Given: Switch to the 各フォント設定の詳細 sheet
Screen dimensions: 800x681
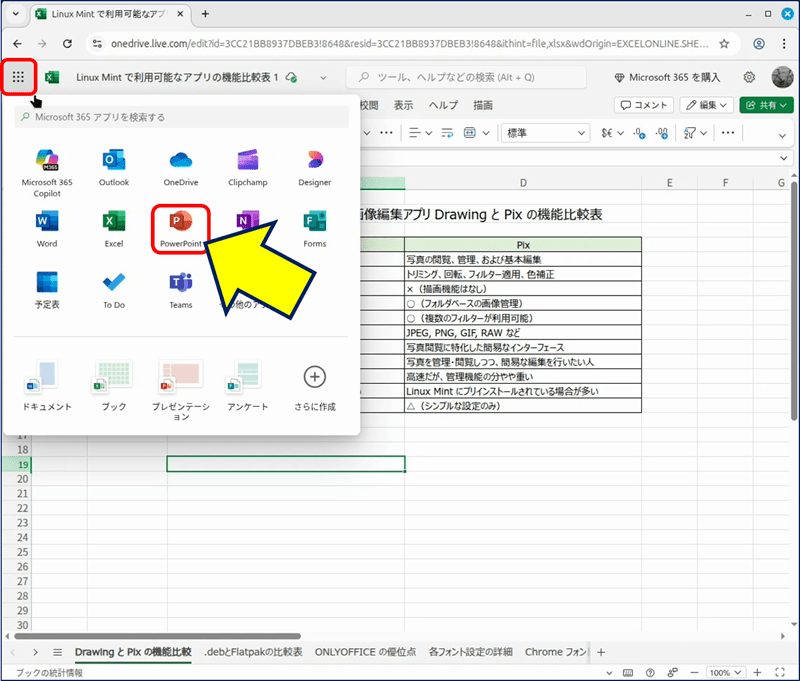Looking at the screenshot, I should 470,652.
